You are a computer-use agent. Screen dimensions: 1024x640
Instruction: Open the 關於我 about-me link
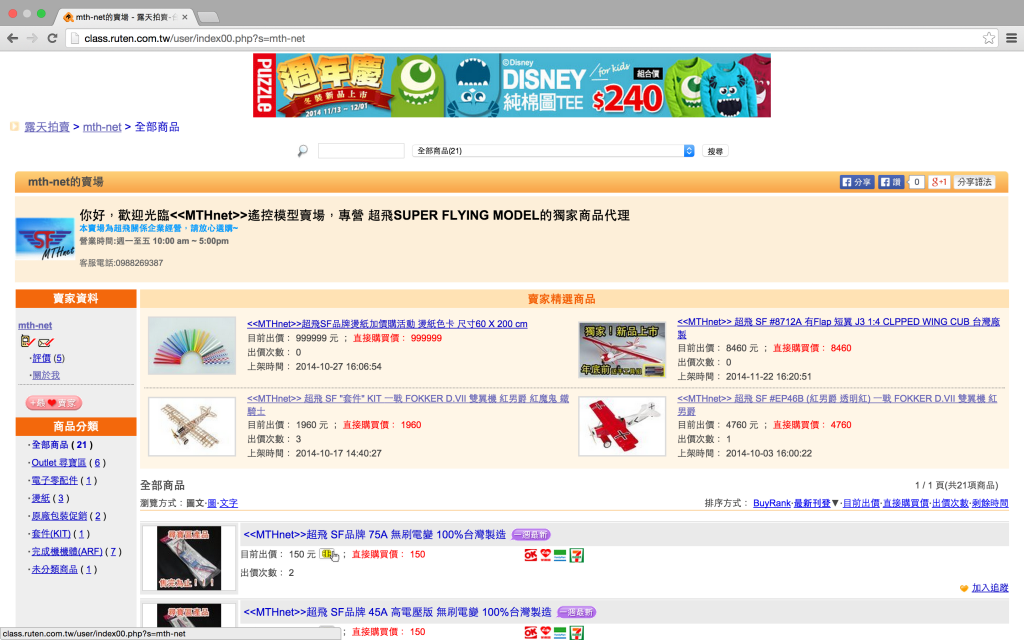[46, 376]
